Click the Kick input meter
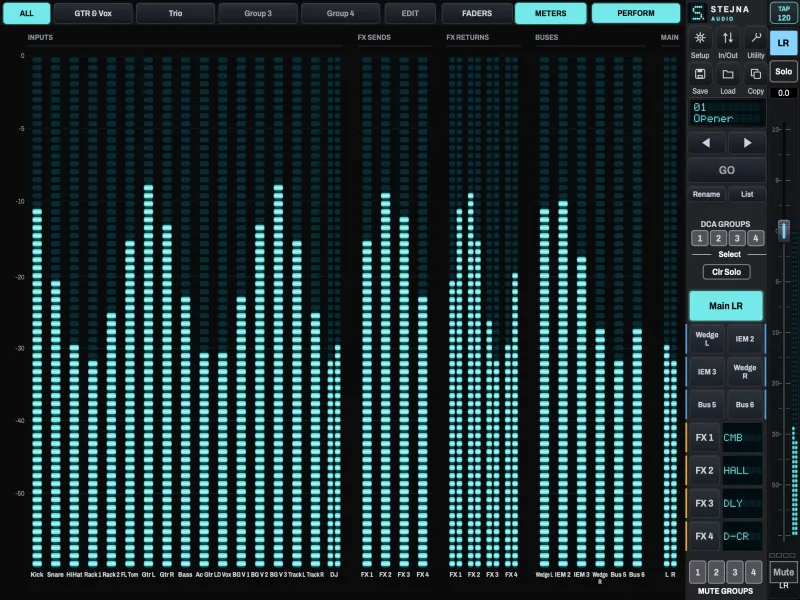Screen dimensions: 800x600 pos(37,311)
